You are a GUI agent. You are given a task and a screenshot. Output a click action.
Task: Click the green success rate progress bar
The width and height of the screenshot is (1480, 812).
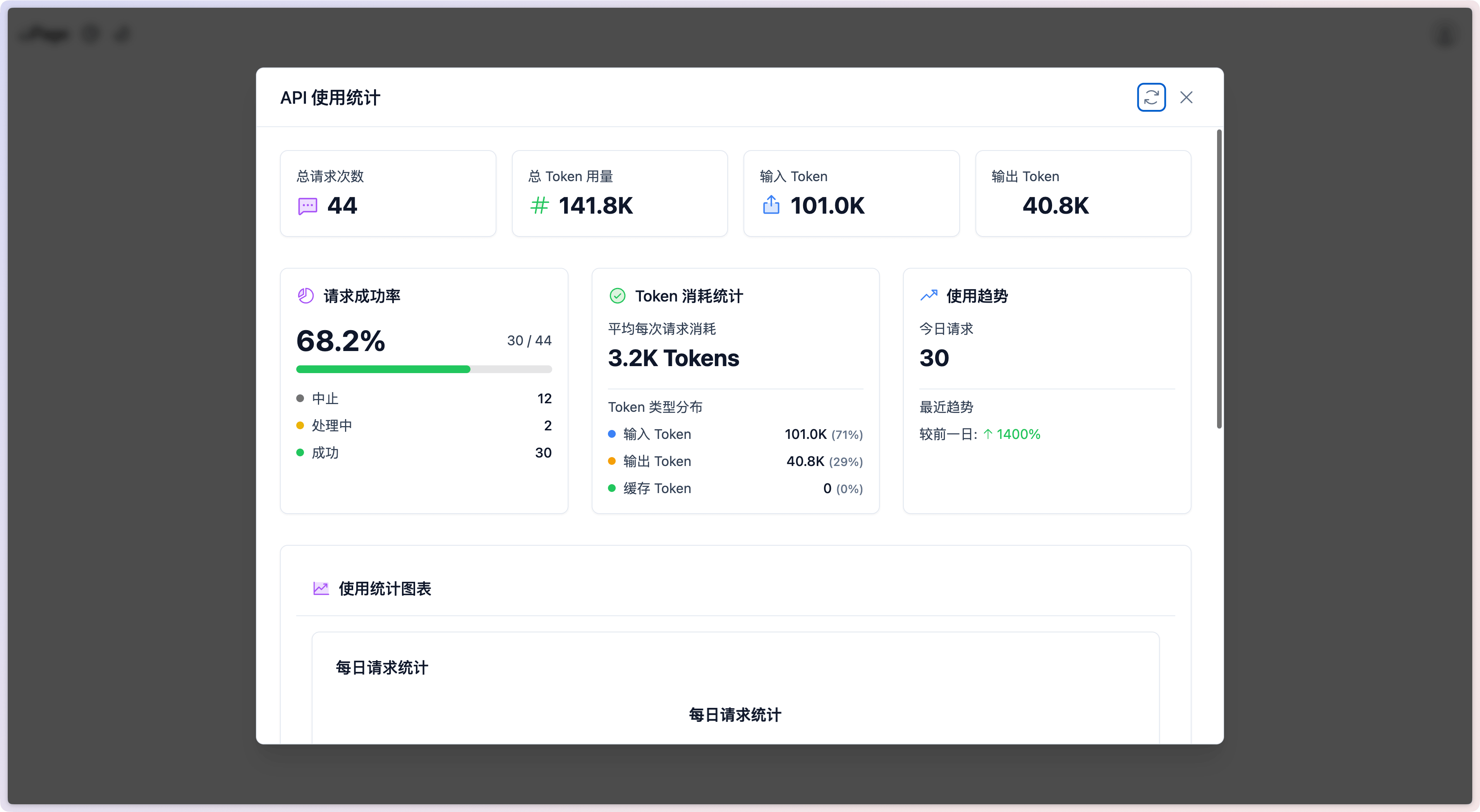coord(383,369)
